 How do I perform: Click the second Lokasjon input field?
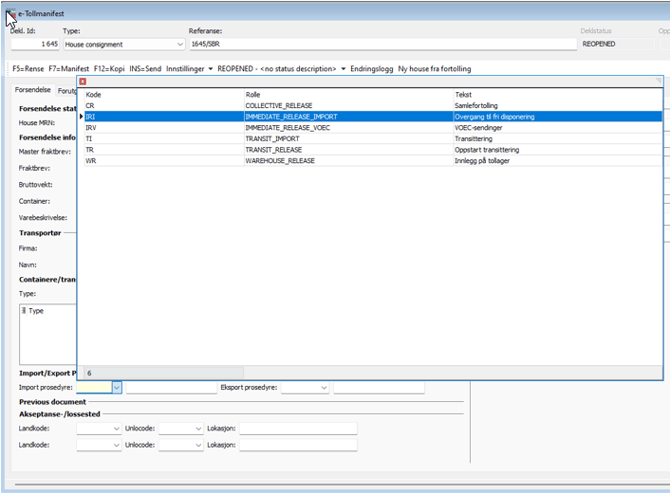(298, 445)
